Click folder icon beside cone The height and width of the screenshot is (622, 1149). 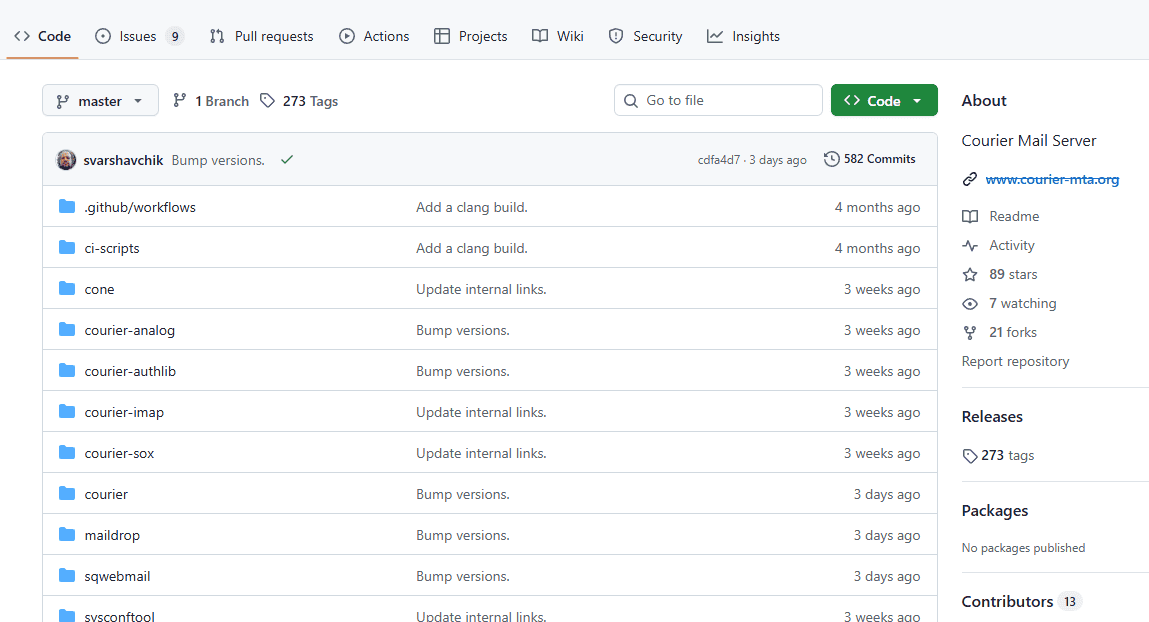coord(67,289)
